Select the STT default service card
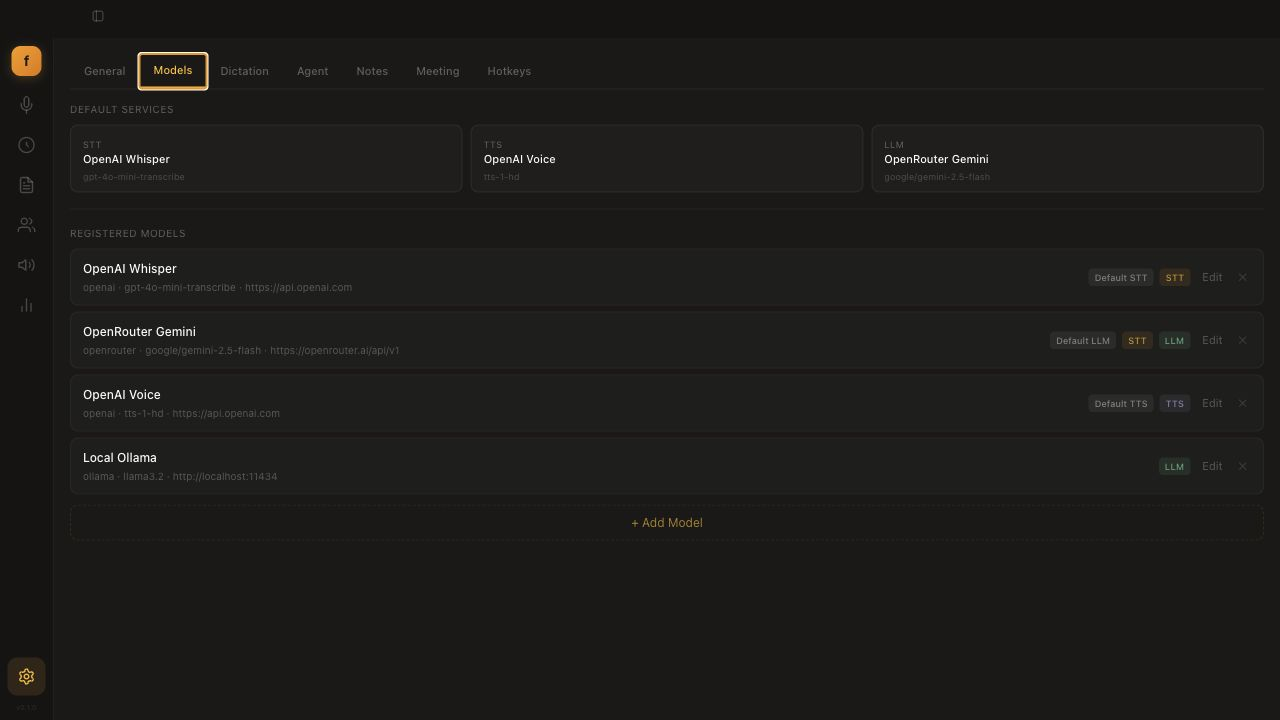The image size is (1280, 720). (266, 158)
